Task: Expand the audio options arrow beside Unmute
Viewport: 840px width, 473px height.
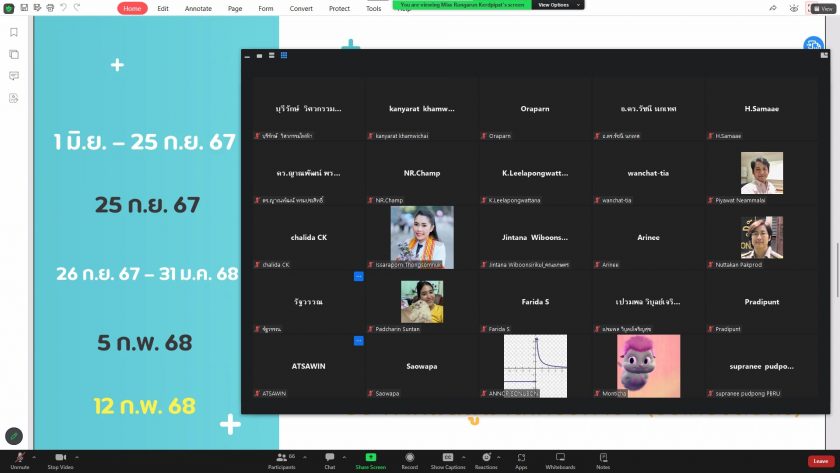Action: point(36,455)
